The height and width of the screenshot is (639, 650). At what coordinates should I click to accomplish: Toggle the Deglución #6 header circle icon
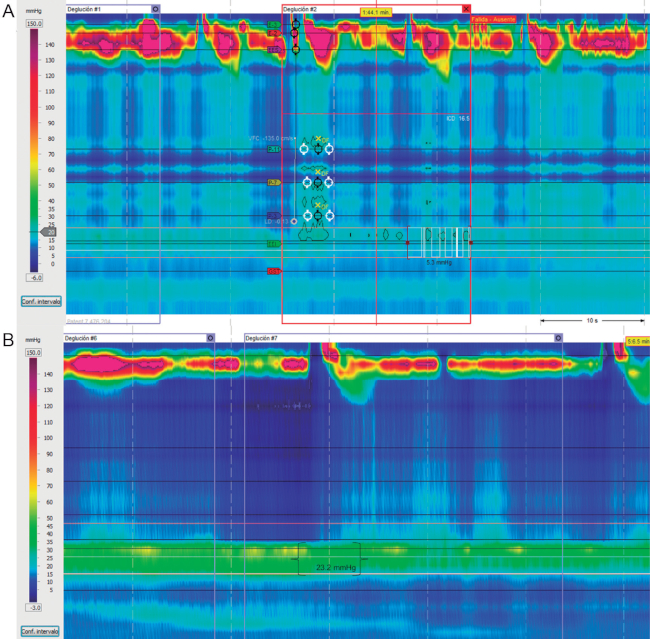click(210, 338)
